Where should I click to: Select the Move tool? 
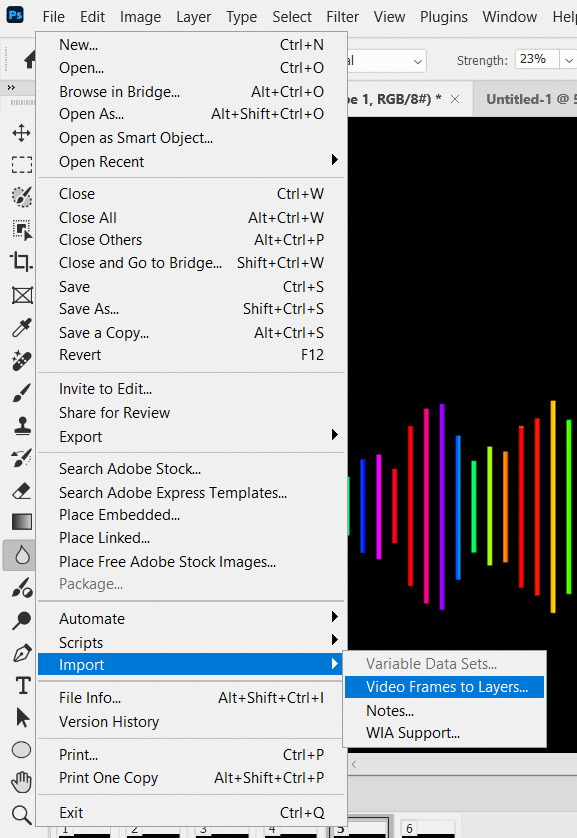pos(21,133)
